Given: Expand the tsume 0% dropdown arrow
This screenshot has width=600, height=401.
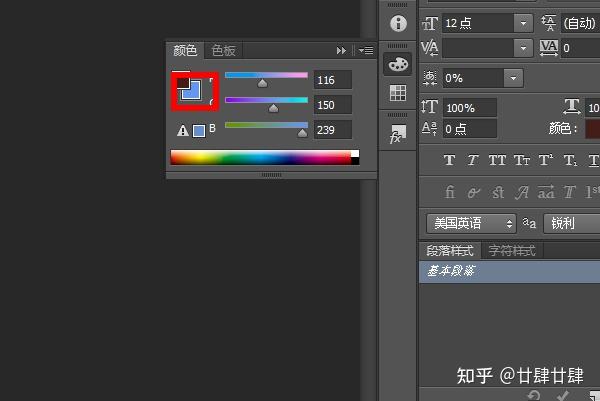Looking at the screenshot, I should 513,78.
